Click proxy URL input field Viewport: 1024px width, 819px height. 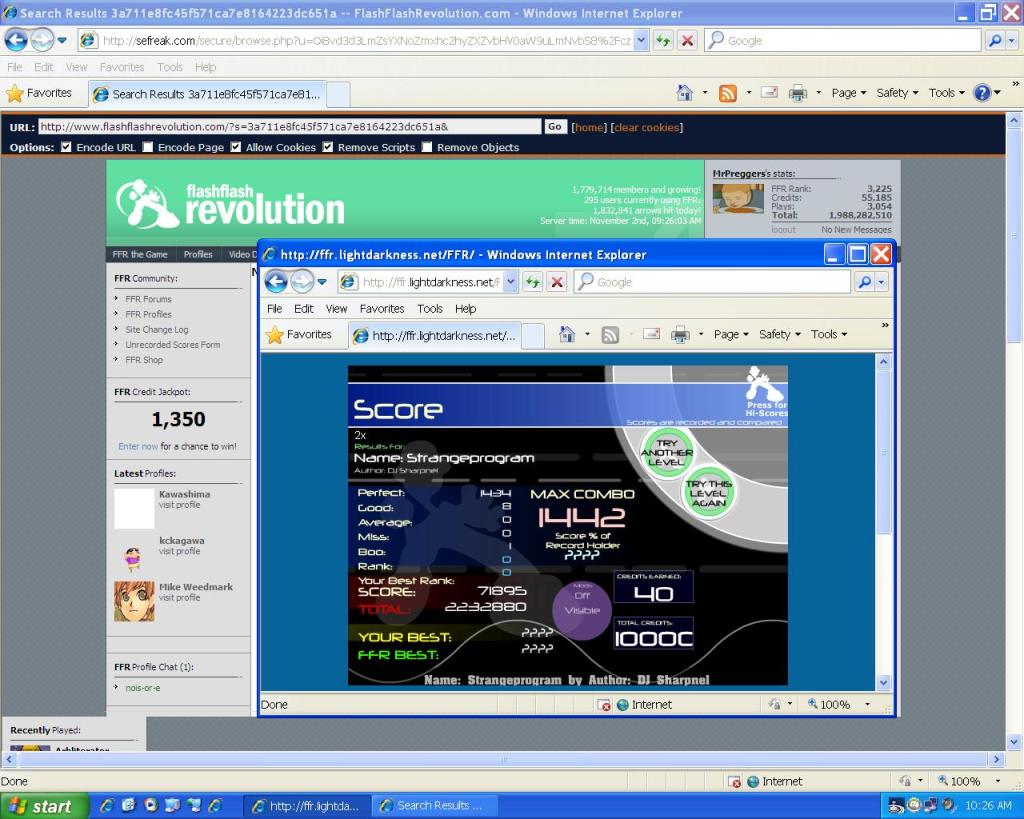coord(289,127)
